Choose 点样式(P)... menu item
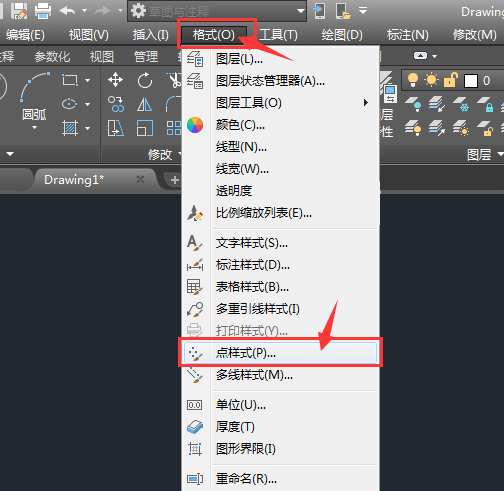The height and width of the screenshot is (491, 504). click(x=280, y=353)
